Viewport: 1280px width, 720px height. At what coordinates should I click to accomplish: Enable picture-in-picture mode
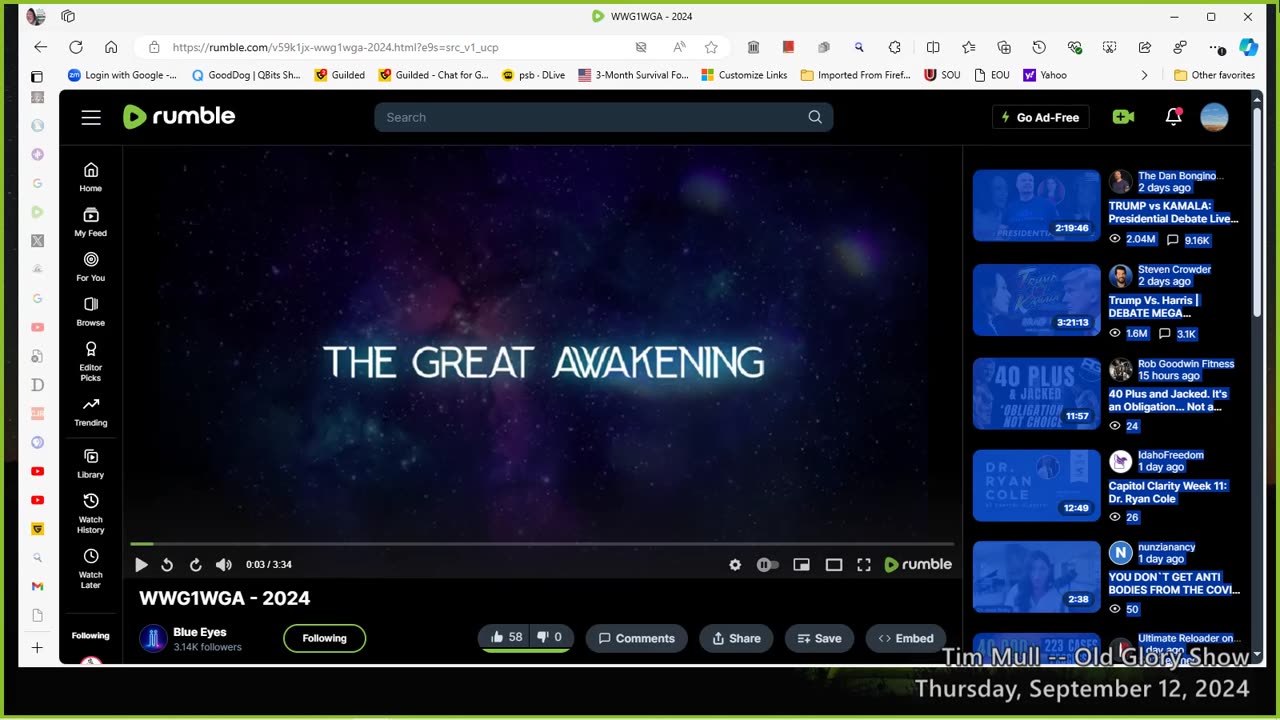point(801,565)
